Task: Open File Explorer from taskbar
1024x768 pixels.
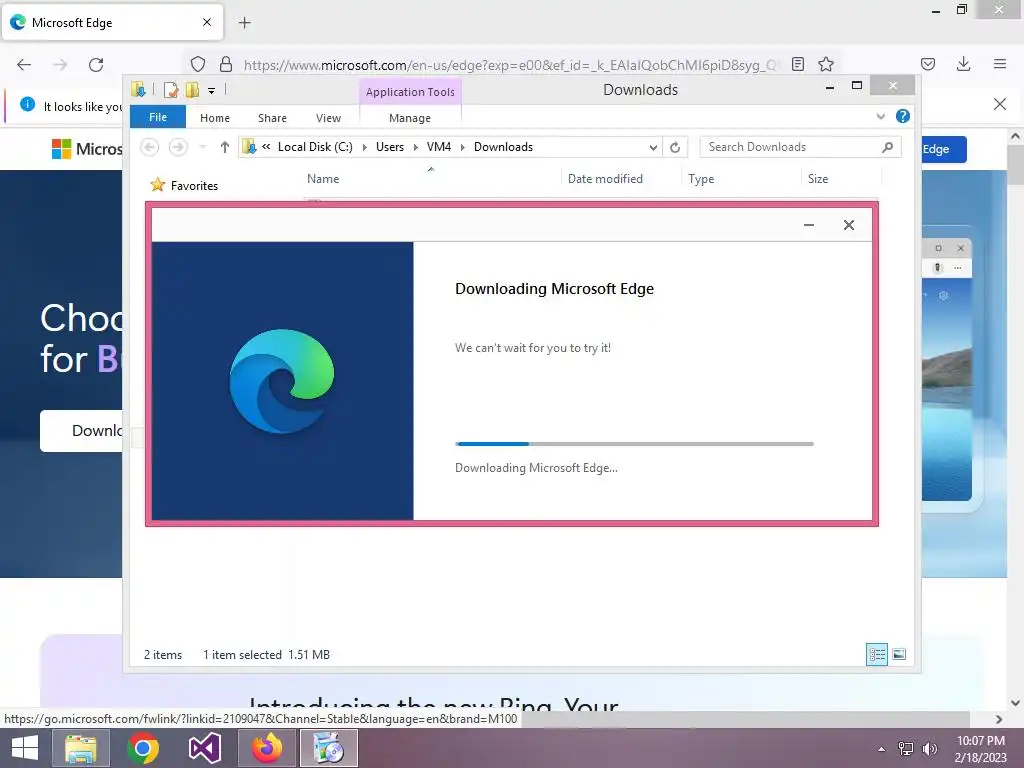Action: click(80, 748)
